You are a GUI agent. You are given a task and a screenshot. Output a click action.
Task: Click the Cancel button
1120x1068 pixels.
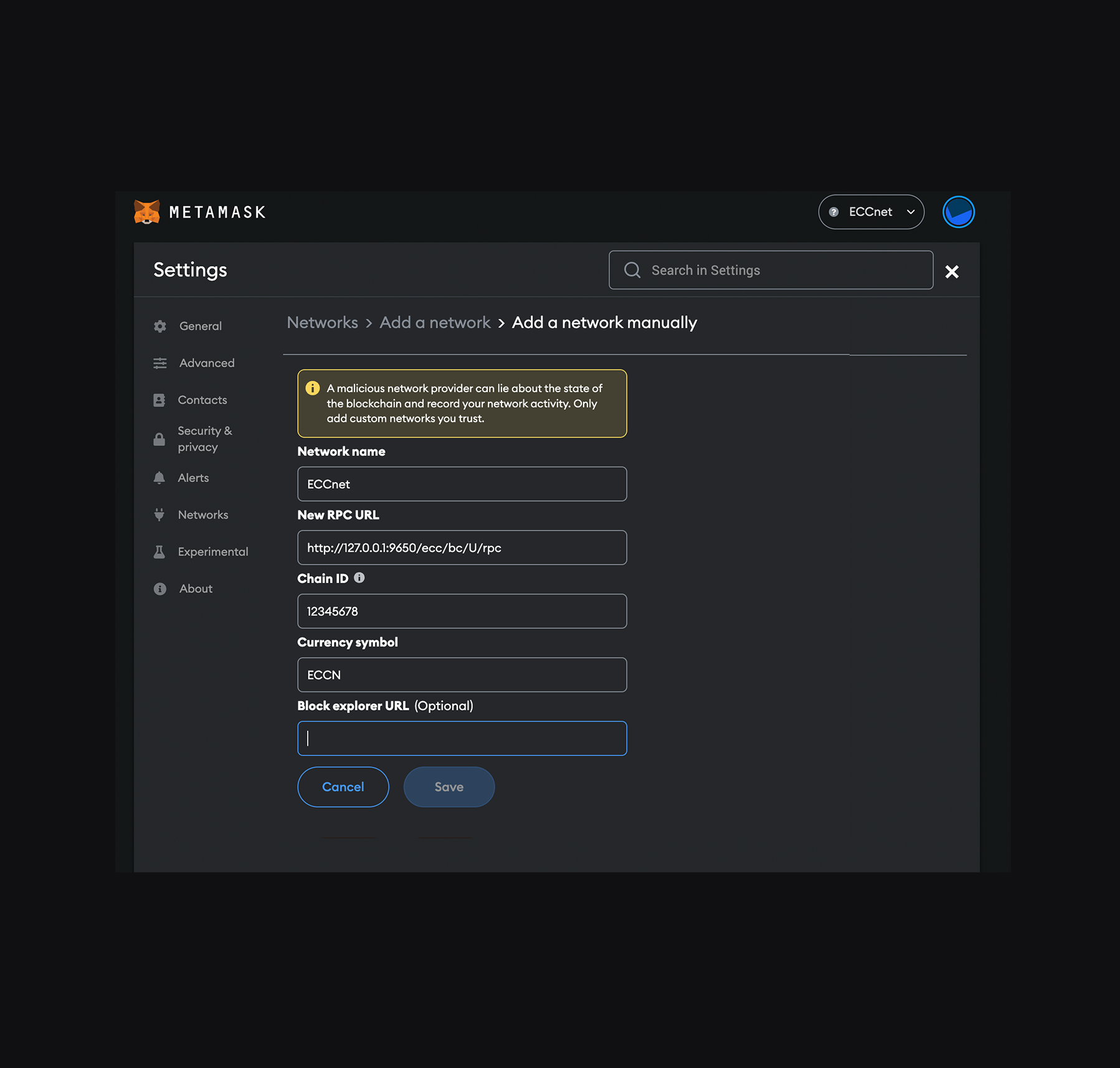[x=343, y=787]
